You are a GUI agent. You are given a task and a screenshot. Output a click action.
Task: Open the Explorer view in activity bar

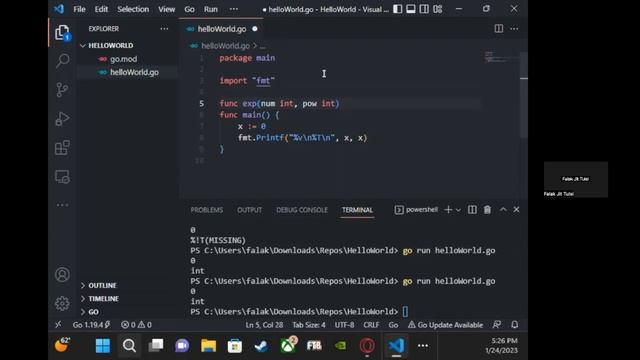point(62,33)
